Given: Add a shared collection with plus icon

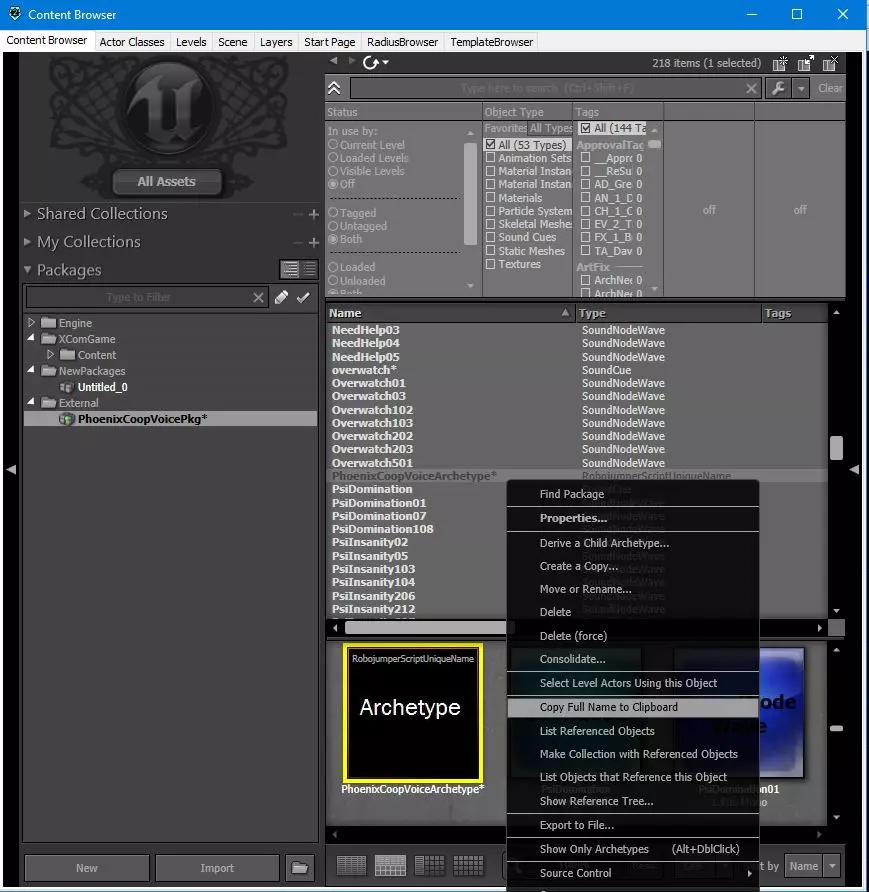Looking at the screenshot, I should (x=313, y=214).
